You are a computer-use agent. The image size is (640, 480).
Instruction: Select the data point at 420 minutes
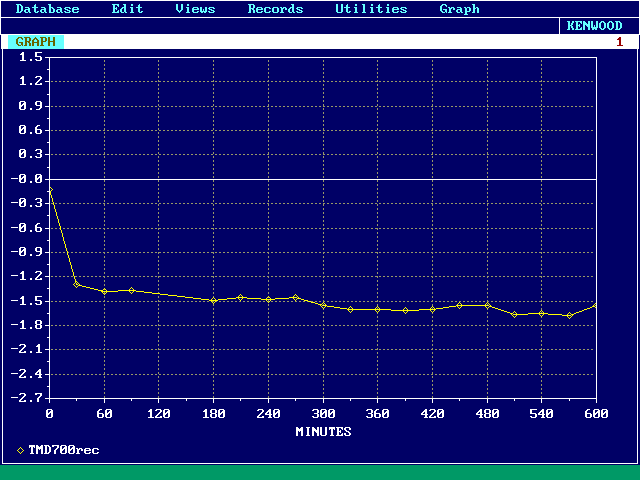point(433,309)
